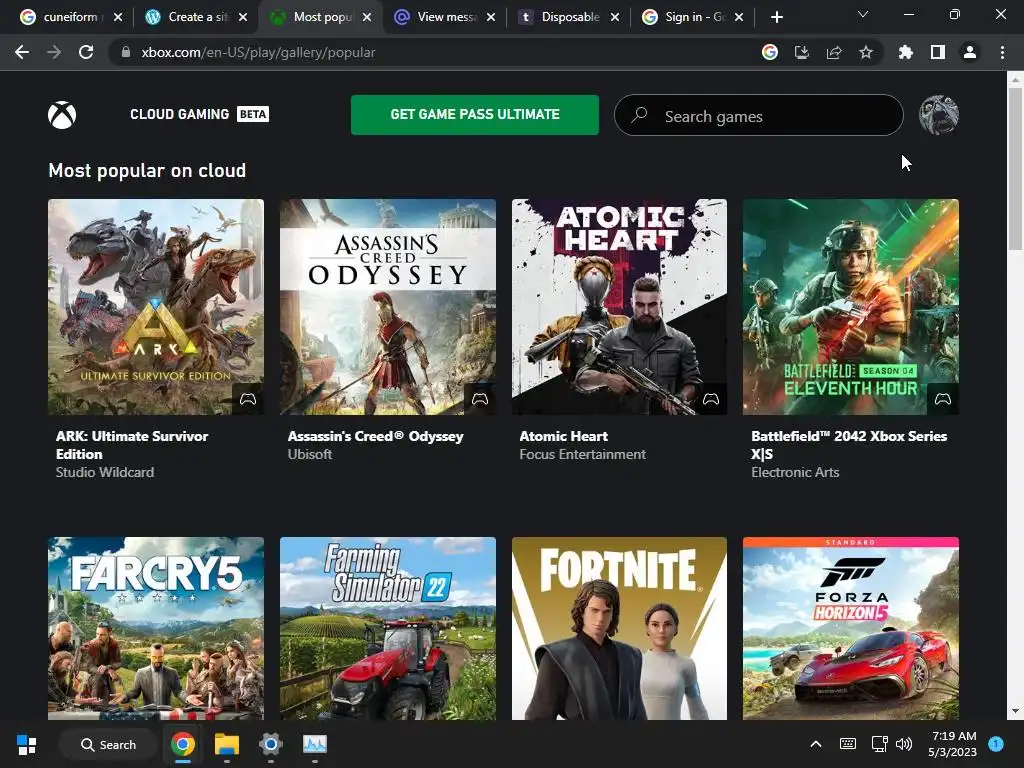This screenshot has width=1024, height=768.
Task: Go back using browser back arrow
Action: (x=22, y=52)
